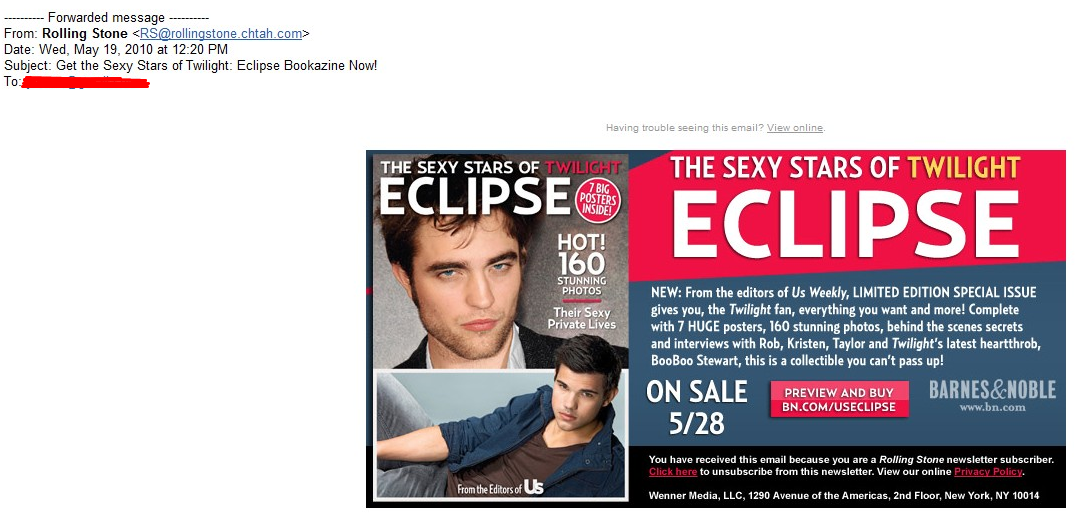Click the large white ECLIPSE banner title
Screen dimensions: 1076x518
tap(845, 224)
